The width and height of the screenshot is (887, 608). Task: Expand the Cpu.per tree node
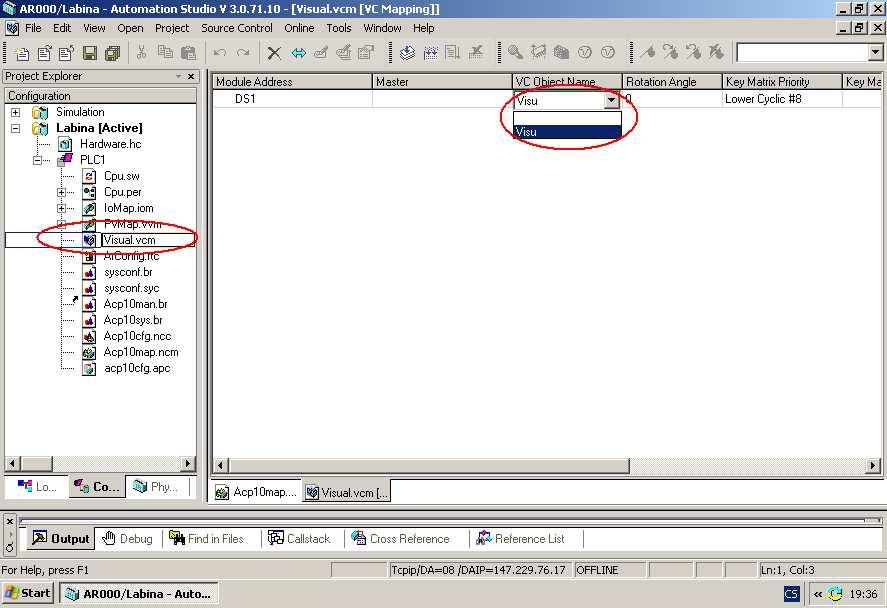[61, 192]
